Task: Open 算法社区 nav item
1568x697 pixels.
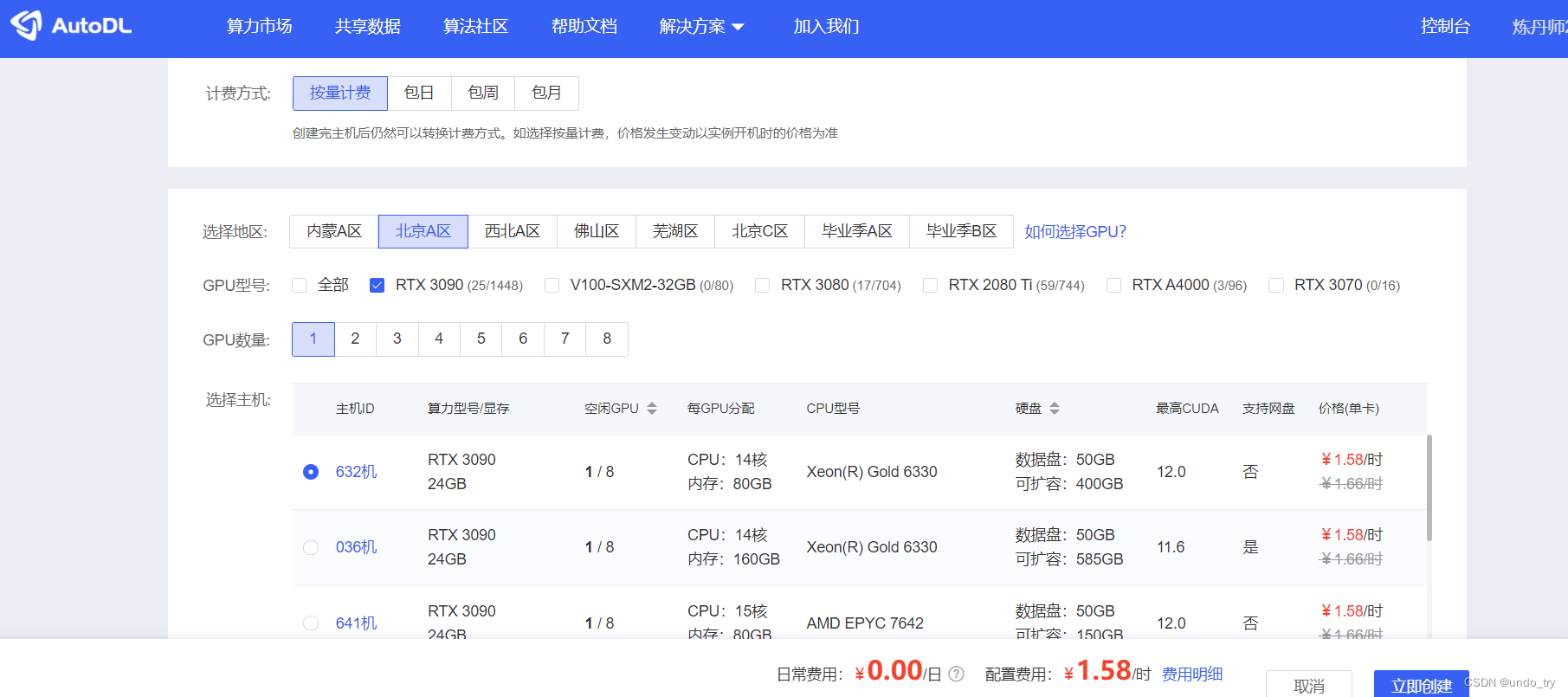Action: [x=475, y=26]
